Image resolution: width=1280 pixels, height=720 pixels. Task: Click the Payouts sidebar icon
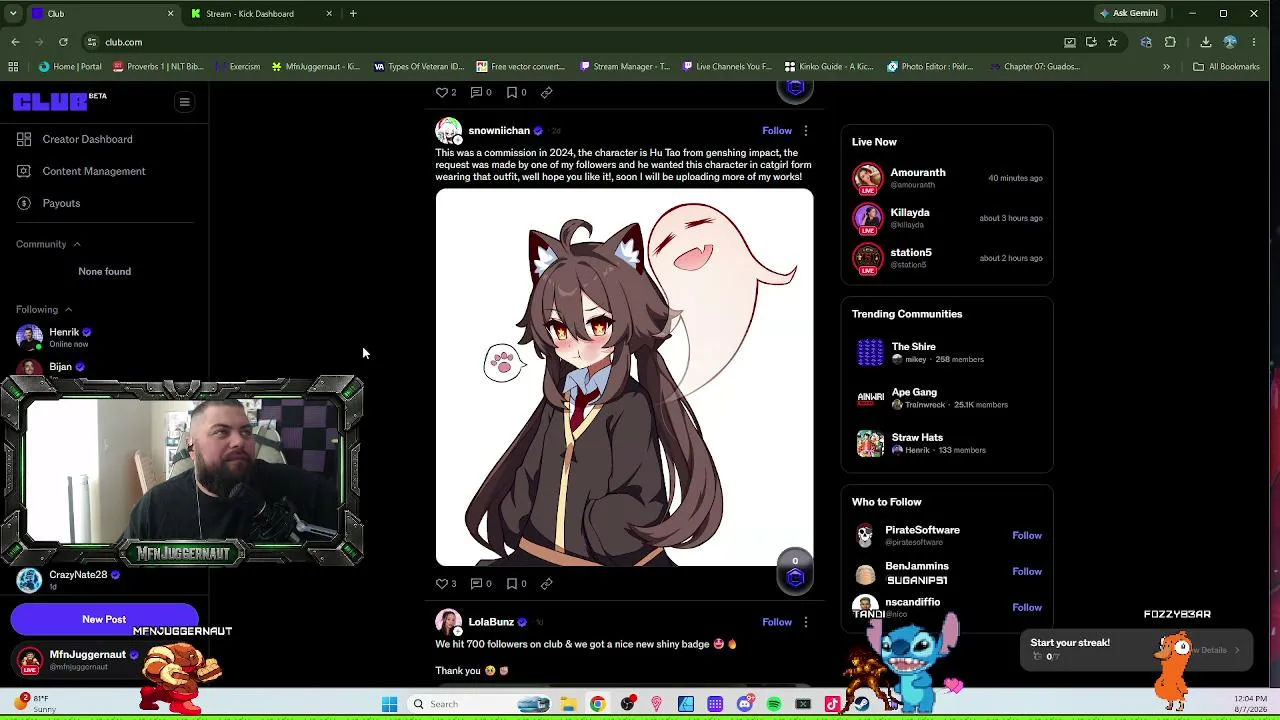24,203
